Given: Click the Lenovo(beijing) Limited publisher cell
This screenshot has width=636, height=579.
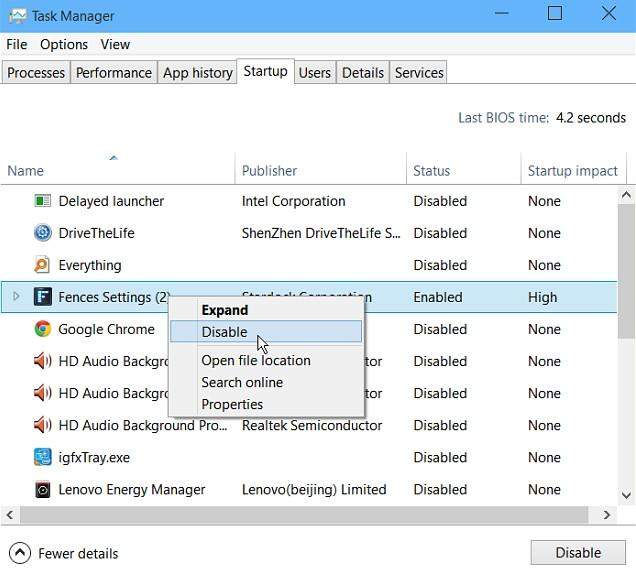Looking at the screenshot, I should tap(314, 489).
